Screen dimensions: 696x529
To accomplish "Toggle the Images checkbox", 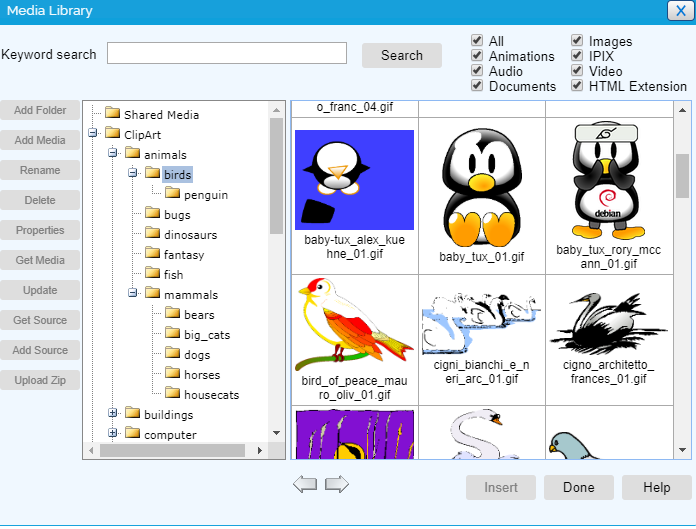I will (577, 40).
